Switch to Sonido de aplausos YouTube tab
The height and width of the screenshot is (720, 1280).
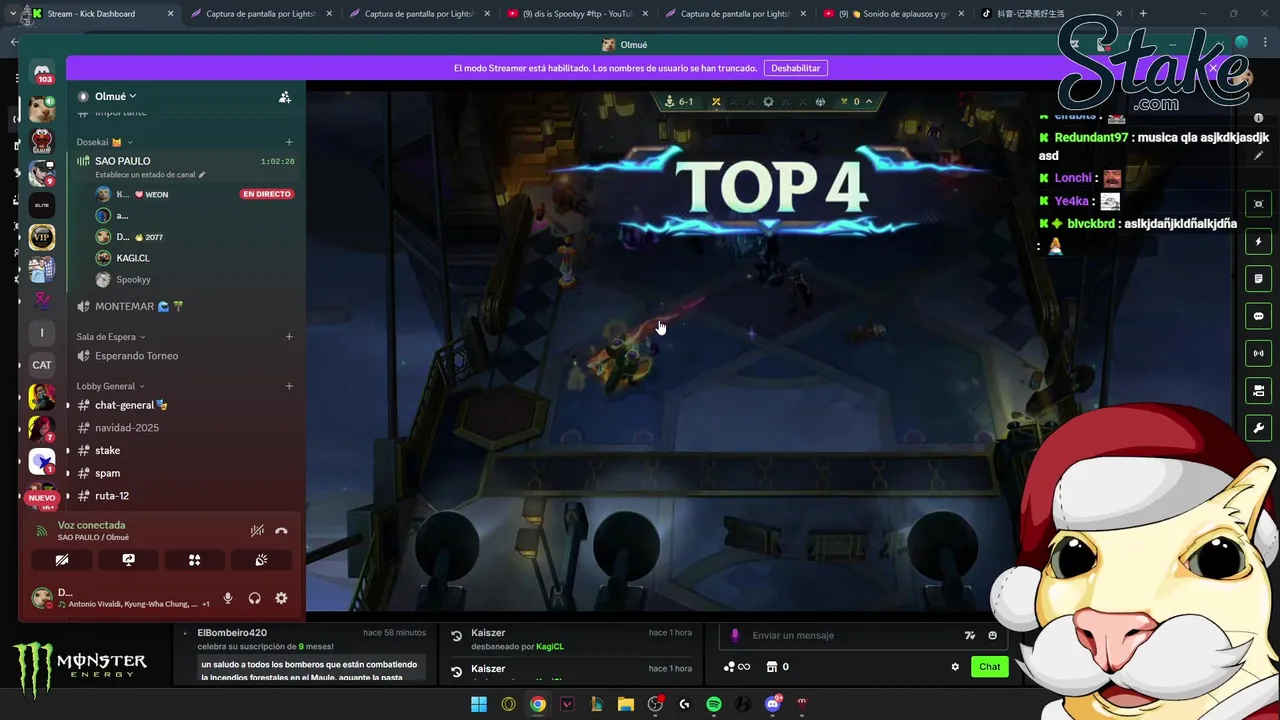point(895,14)
